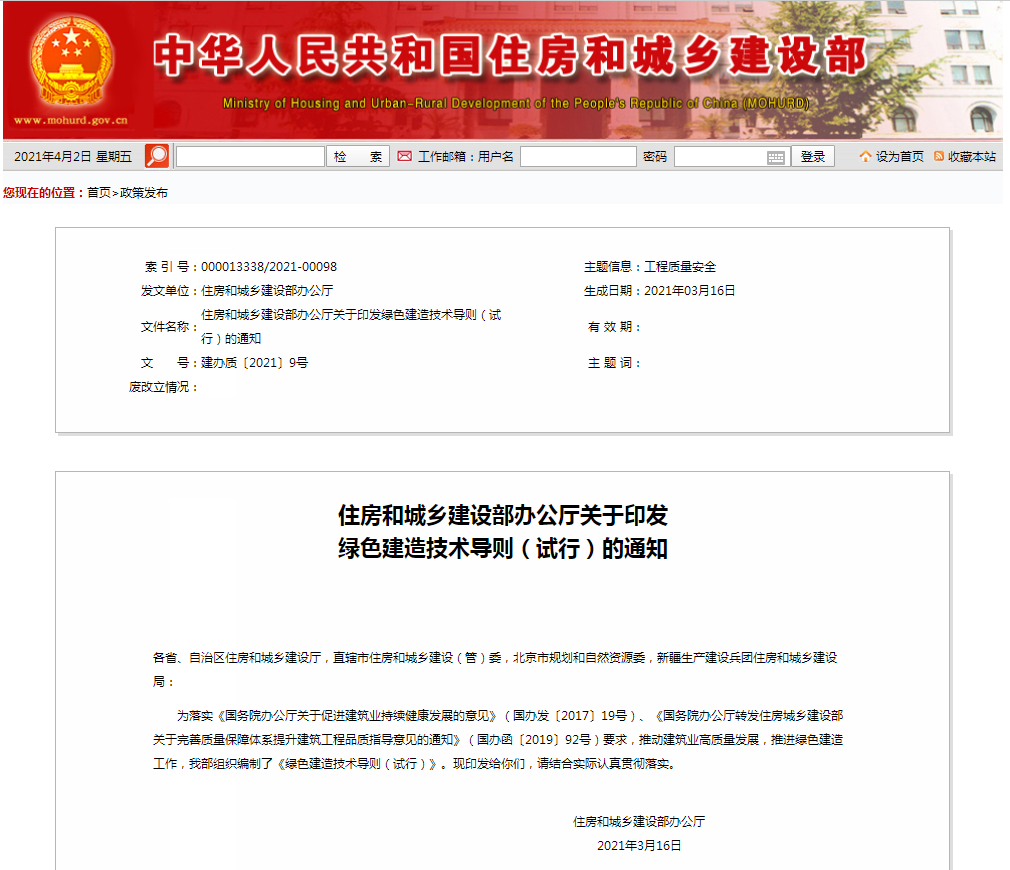Click the headline line 绿色建造技术导则（试行）的通知

point(503,549)
